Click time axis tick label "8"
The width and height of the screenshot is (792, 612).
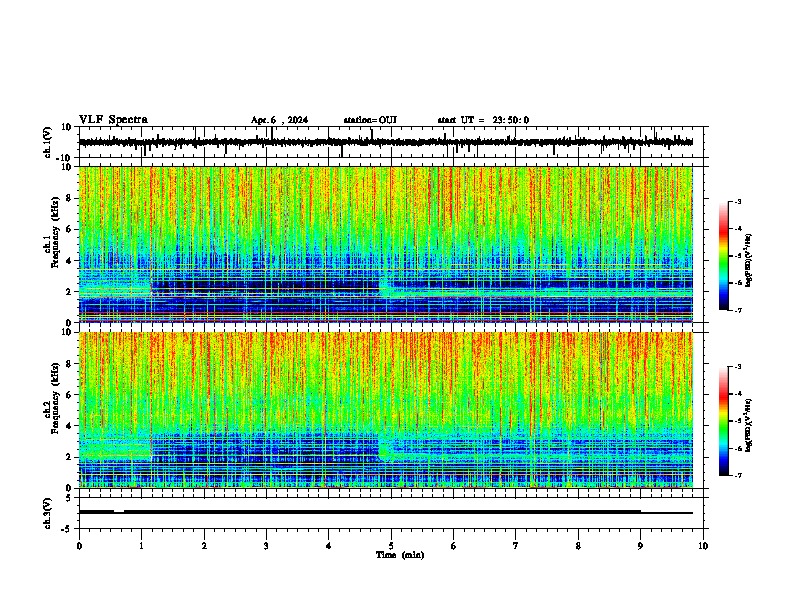pyautogui.click(x=578, y=546)
